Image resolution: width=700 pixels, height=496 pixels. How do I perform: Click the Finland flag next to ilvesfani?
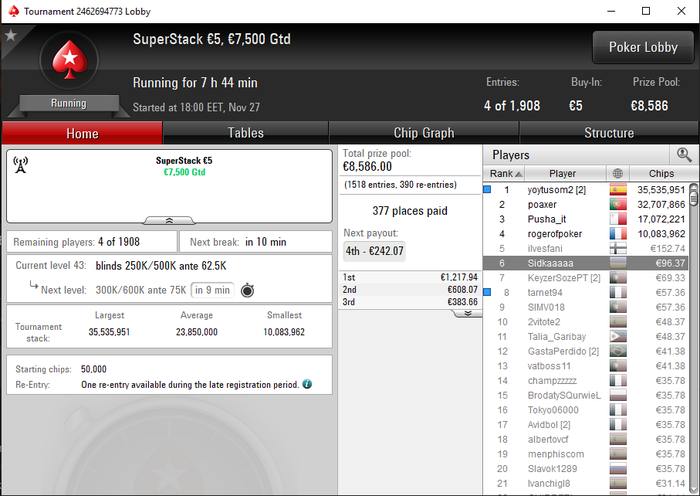tap(618, 249)
